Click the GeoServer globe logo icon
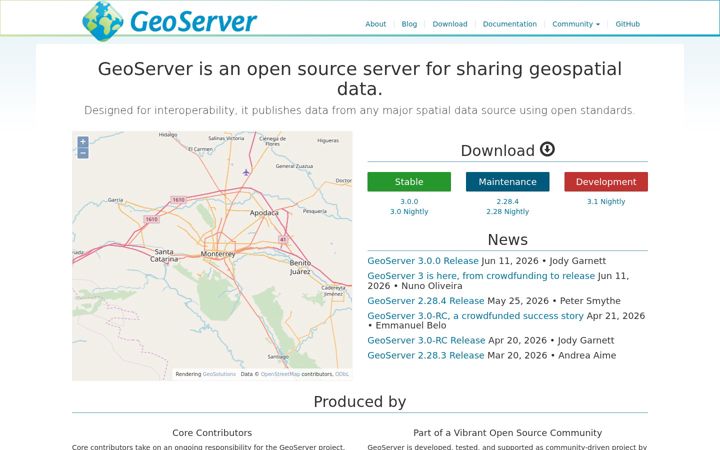 pyautogui.click(x=102, y=21)
